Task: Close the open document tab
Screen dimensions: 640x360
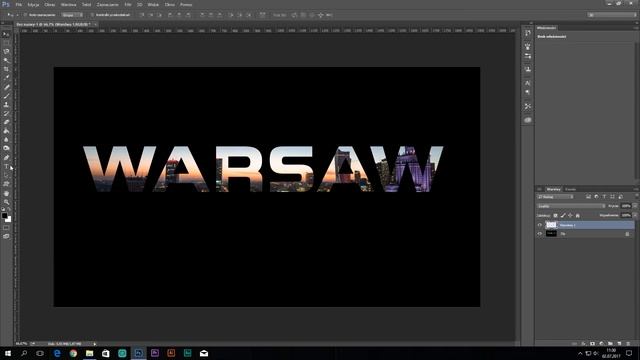Action: click(x=95, y=24)
